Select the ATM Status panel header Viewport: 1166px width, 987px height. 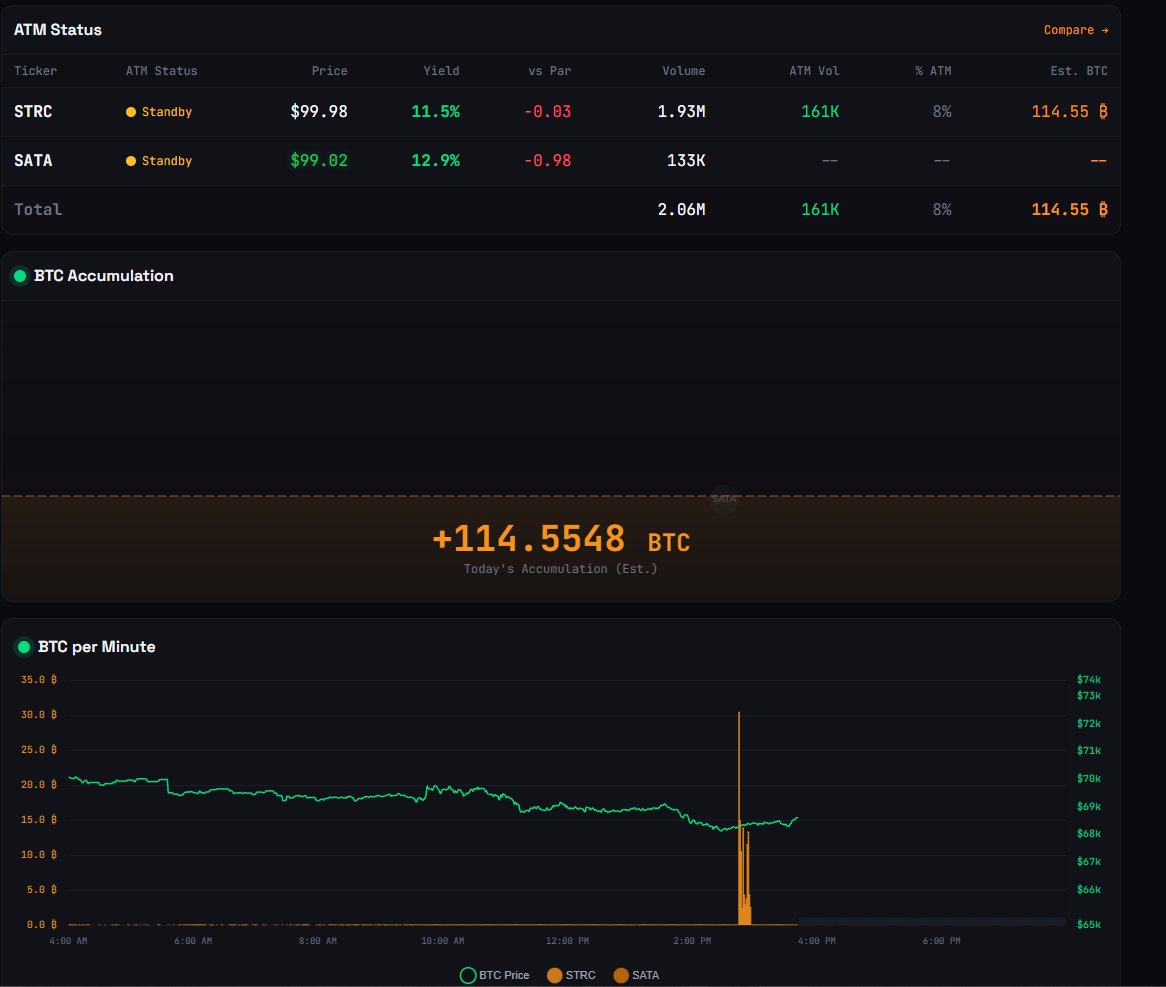click(x=57, y=30)
